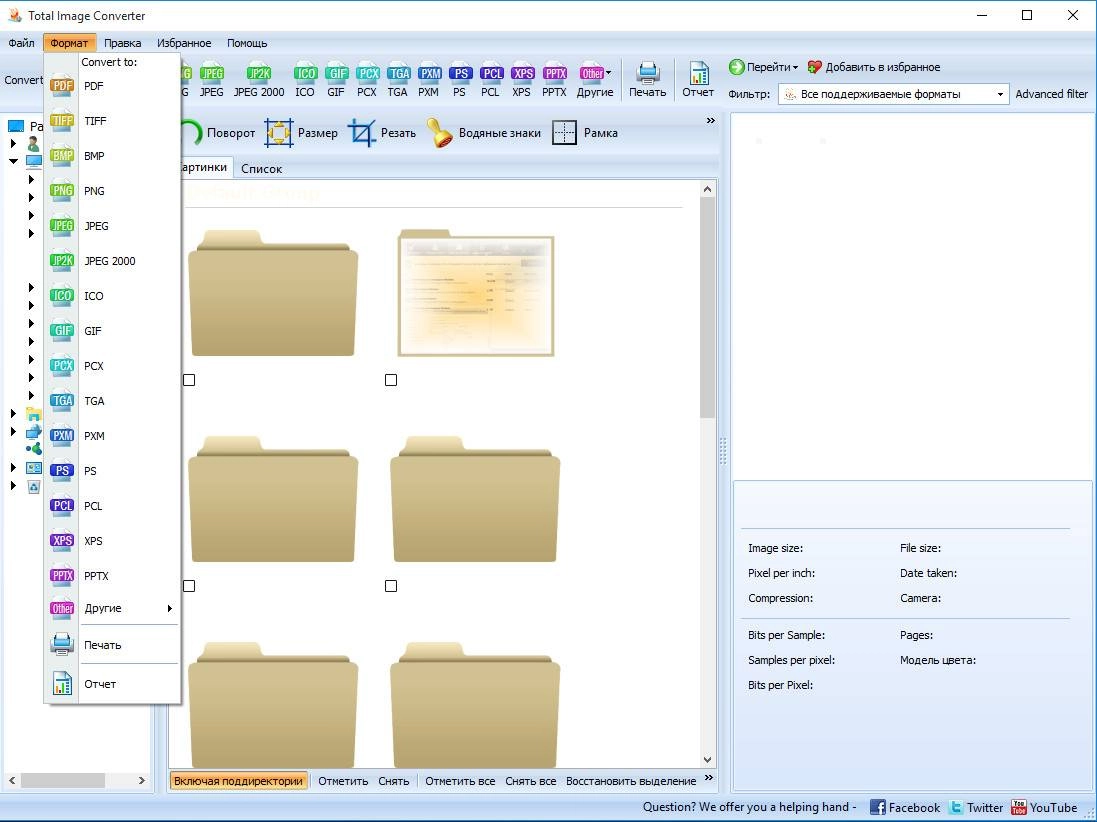Click the PCX icon in the Format menu
Image resolution: width=1097 pixels, height=822 pixels.
click(62, 366)
